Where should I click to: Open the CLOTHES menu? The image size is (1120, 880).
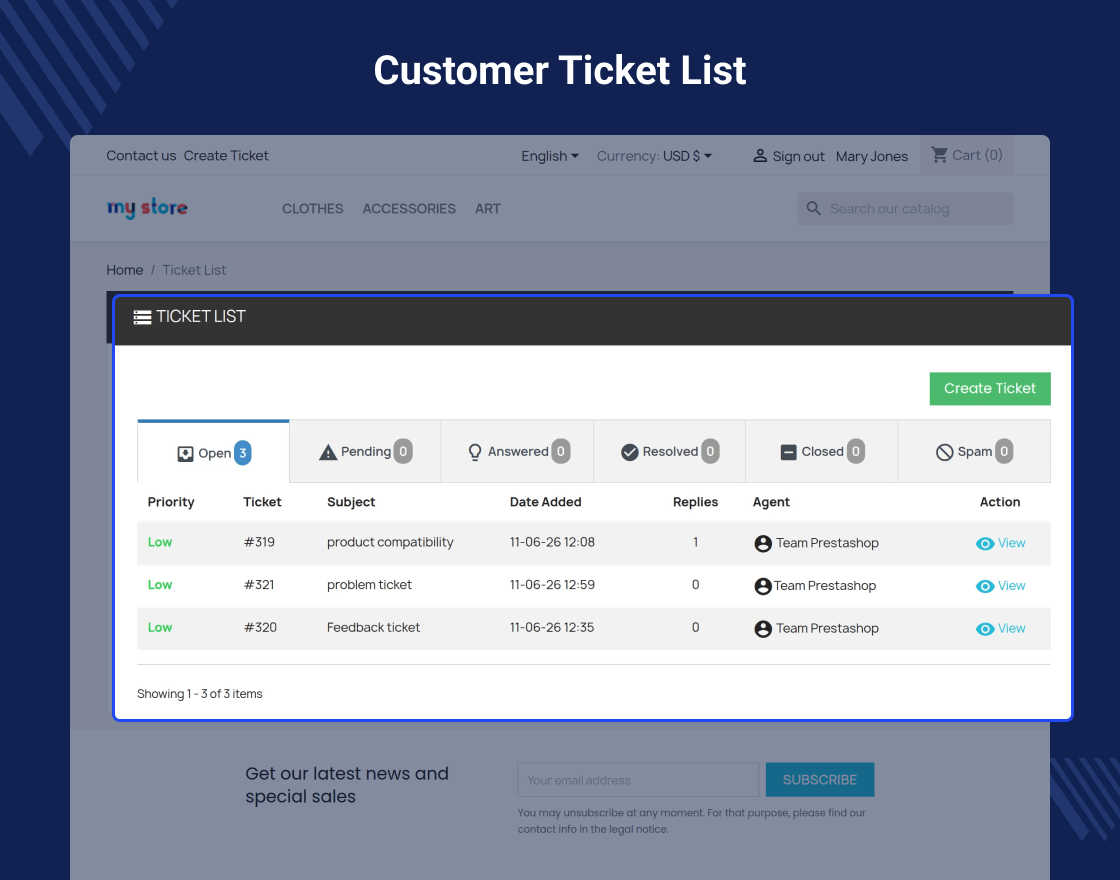click(x=312, y=209)
